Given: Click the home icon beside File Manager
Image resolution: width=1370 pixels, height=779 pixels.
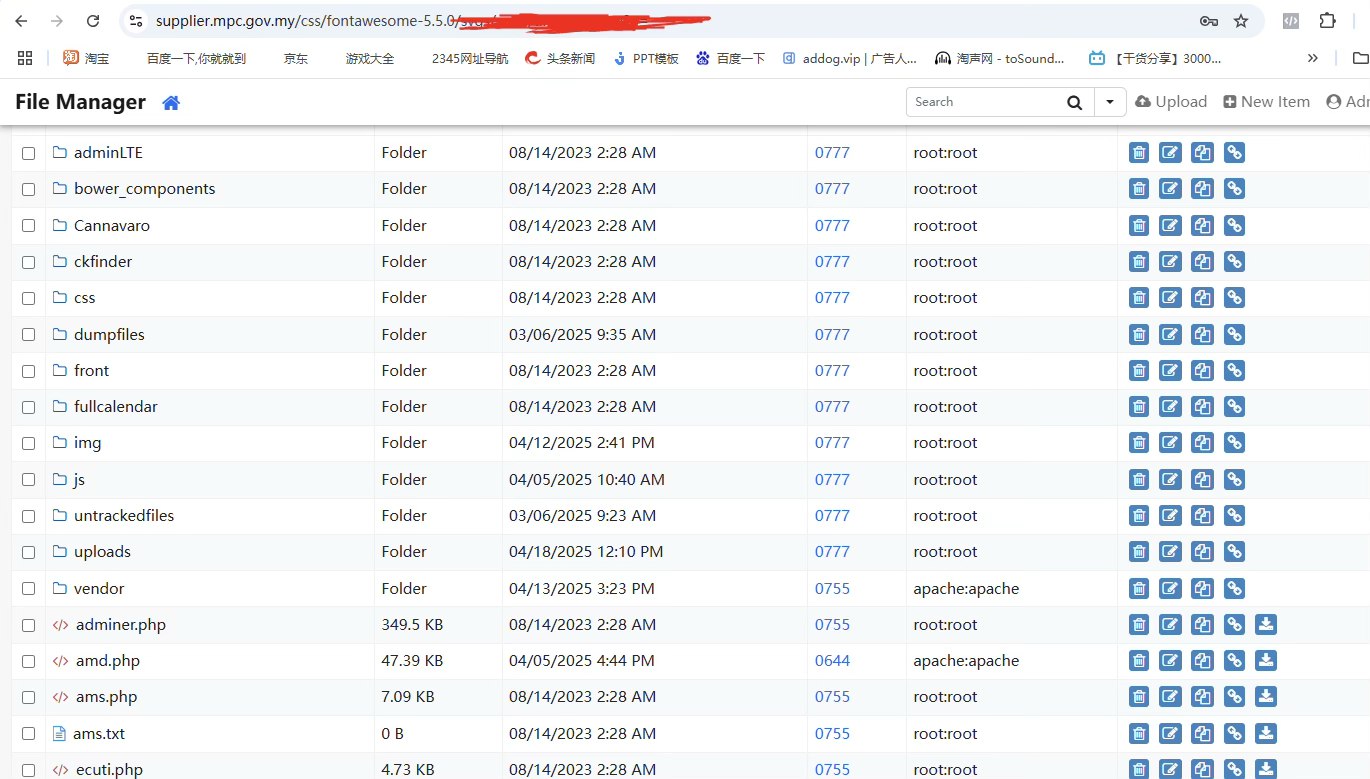Looking at the screenshot, I should [x=171, y=102].
